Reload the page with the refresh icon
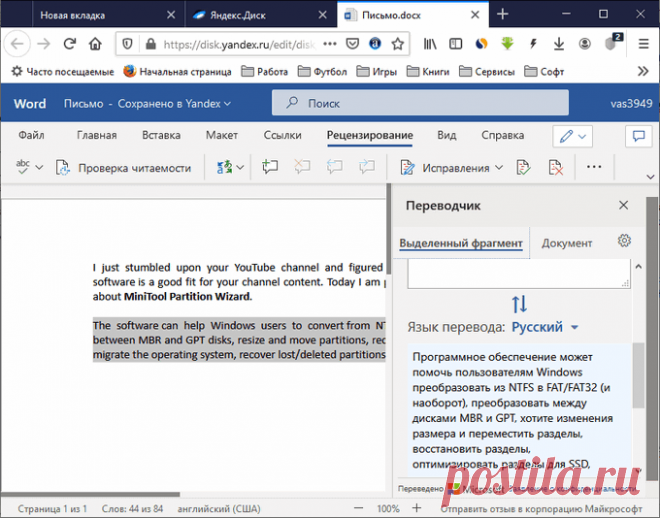This screenshot has width=660, height=518. pyautogui.click(x=69, y=44)
